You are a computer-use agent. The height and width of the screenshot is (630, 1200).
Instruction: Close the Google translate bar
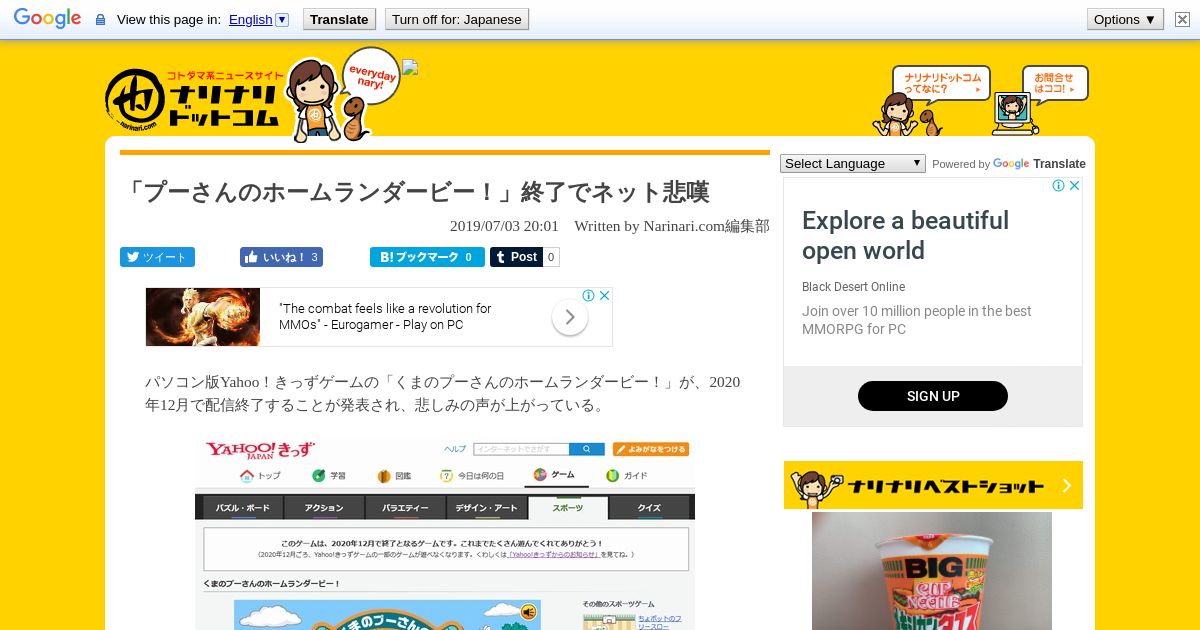[1182, 19]
